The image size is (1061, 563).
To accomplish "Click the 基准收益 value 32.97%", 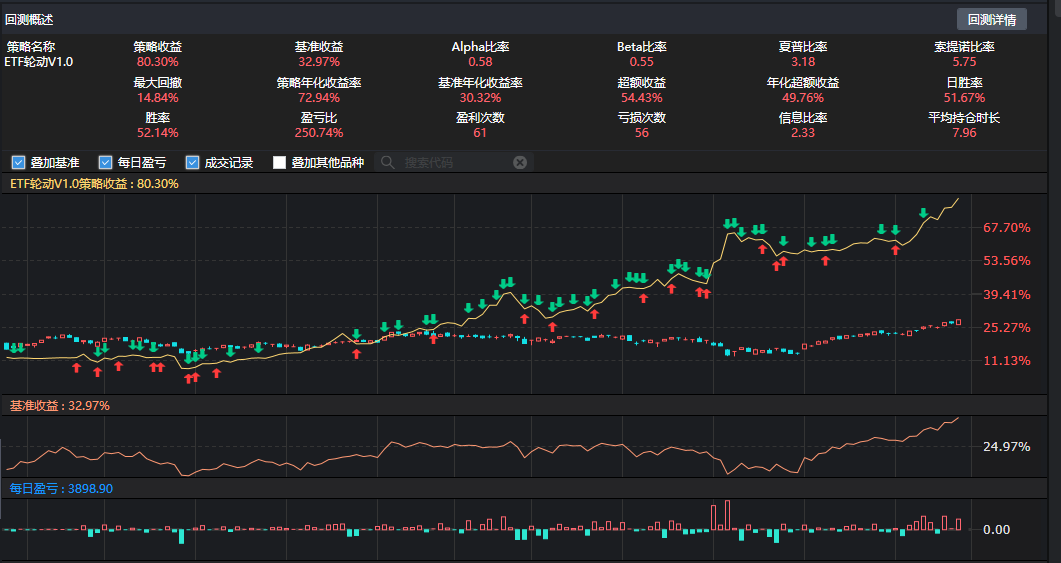I will click(319, 62).
